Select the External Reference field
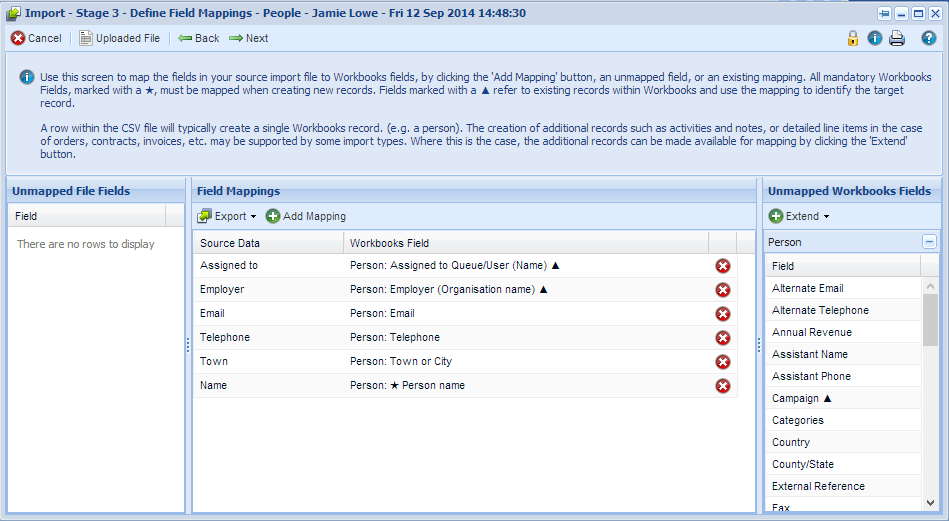 pyautogui.click(x=843, y=486)
